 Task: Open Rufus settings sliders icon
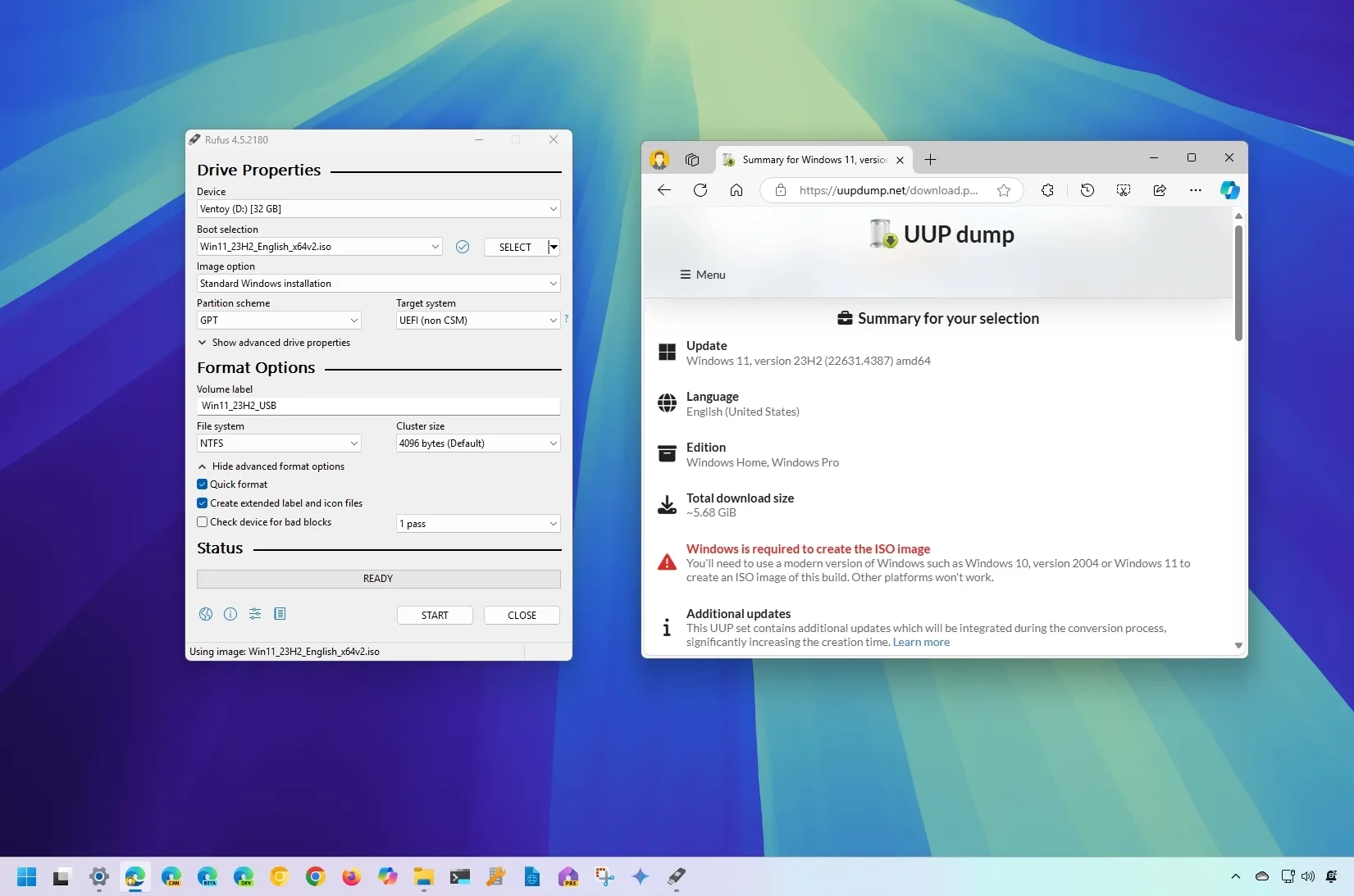(254, 614)
